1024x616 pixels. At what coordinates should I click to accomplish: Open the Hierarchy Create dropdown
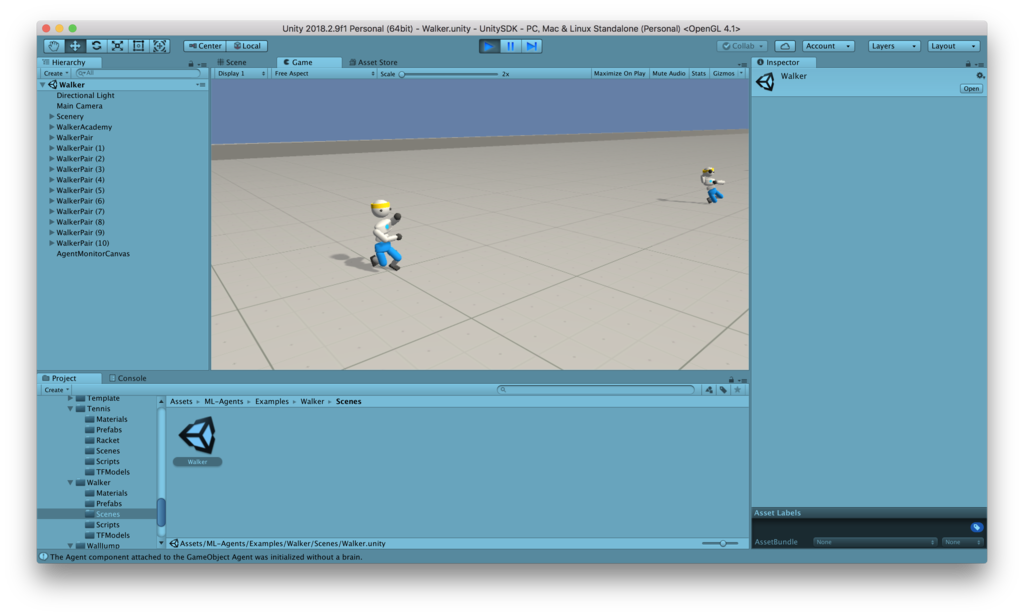pos(56,73)
